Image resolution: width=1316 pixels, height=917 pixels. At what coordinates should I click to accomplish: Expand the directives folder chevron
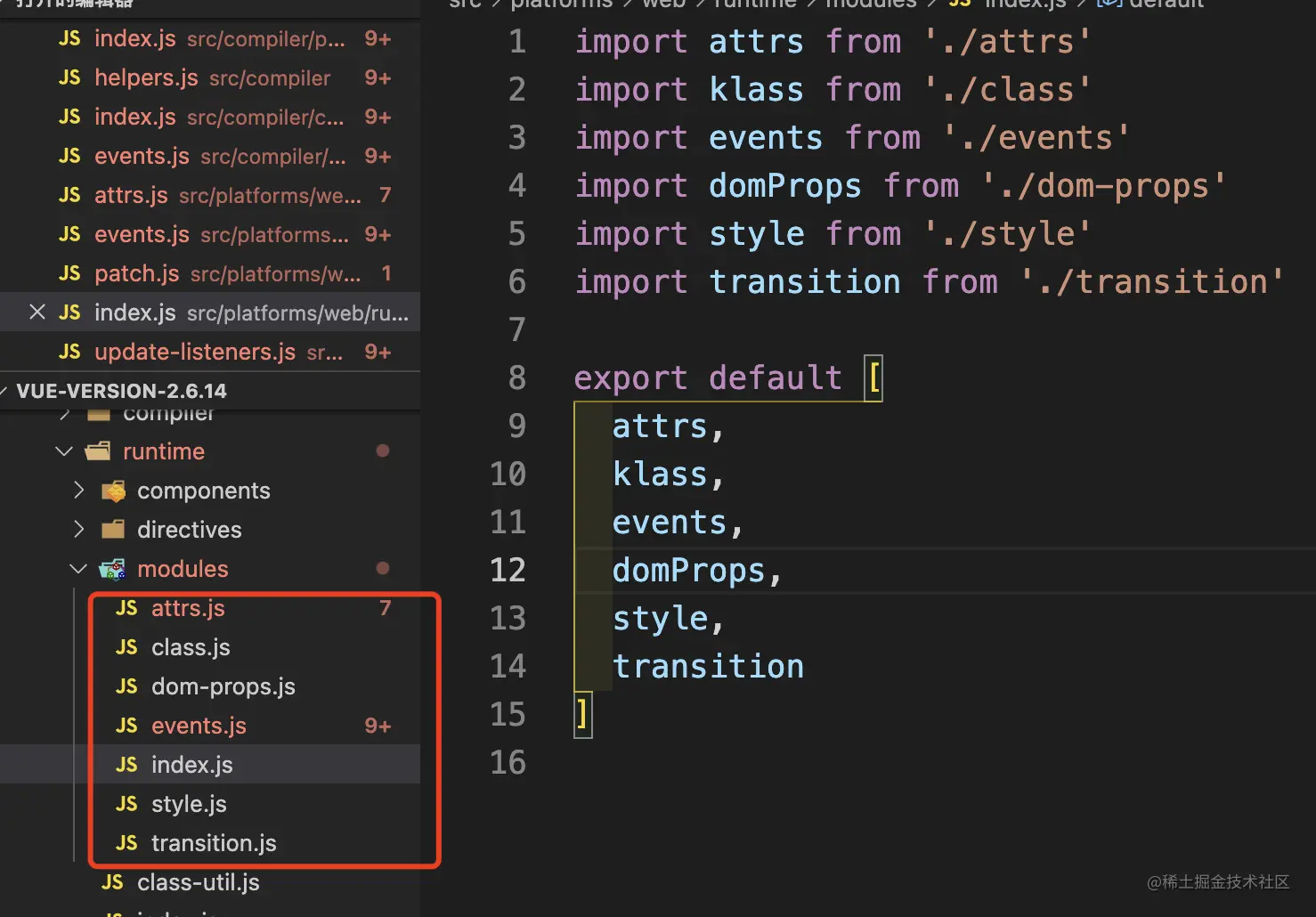point(78,530)
